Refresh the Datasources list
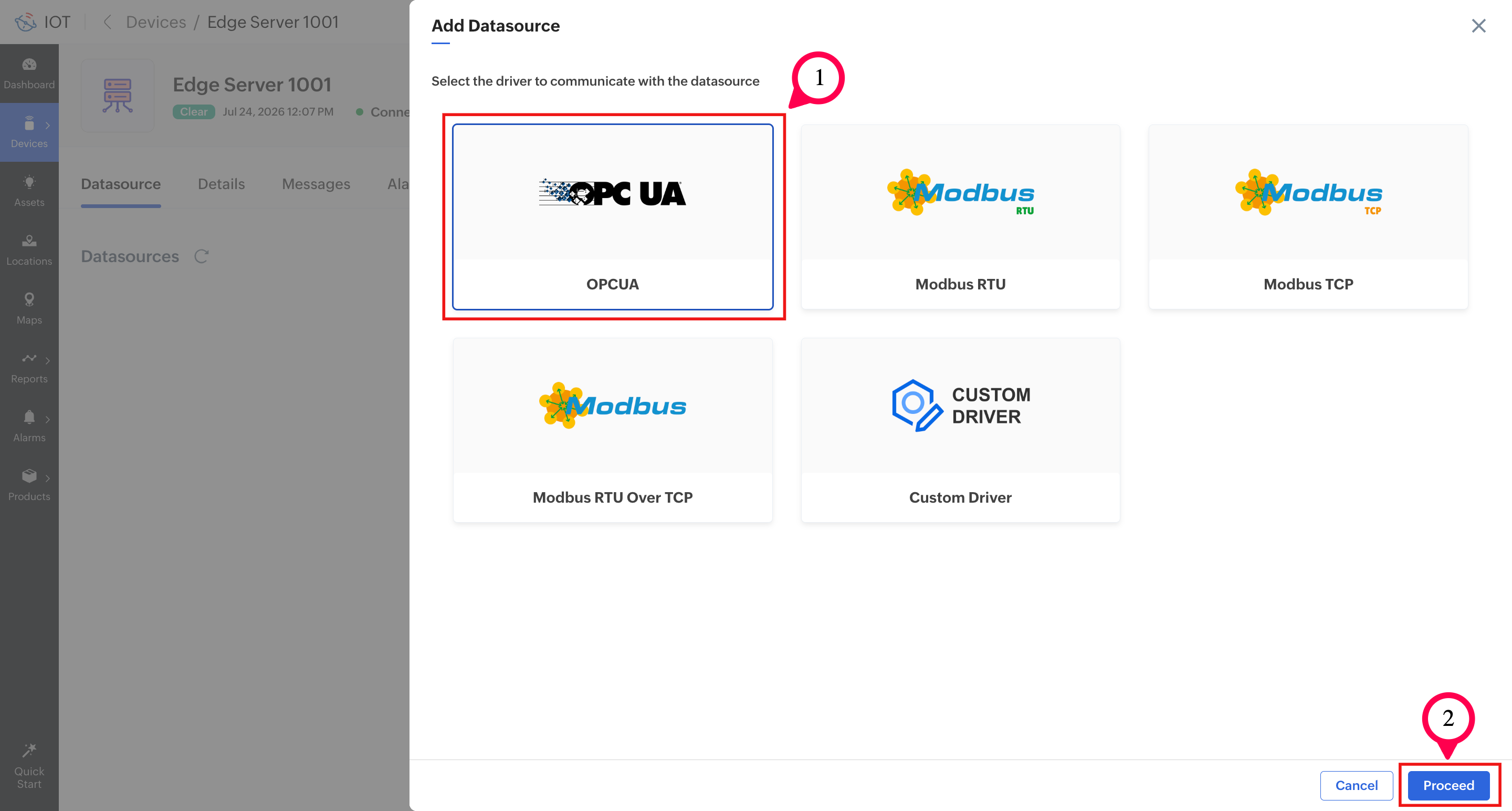1512x811 pixels. (201, 257)
